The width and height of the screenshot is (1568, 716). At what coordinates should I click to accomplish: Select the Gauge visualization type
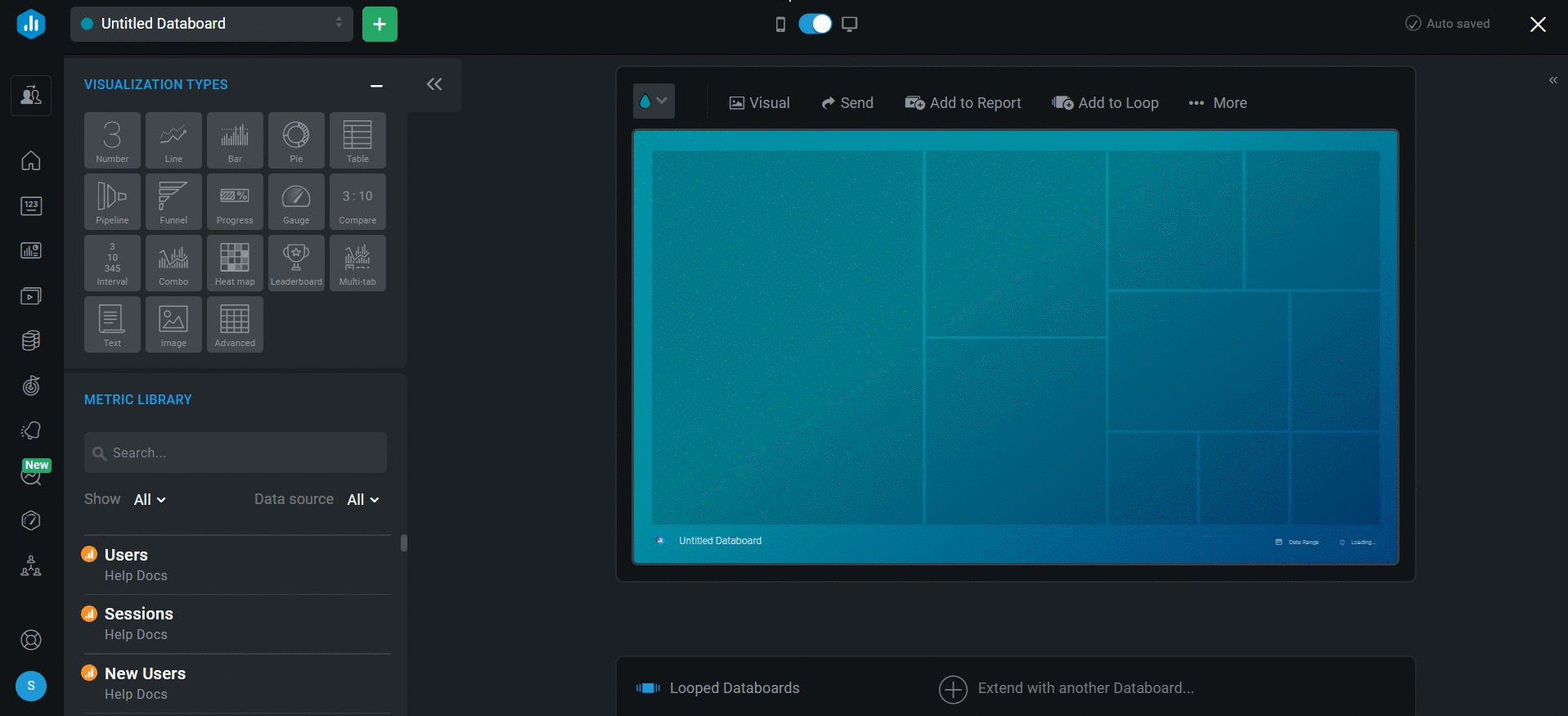pyautogui.click(x=296, y=201)
